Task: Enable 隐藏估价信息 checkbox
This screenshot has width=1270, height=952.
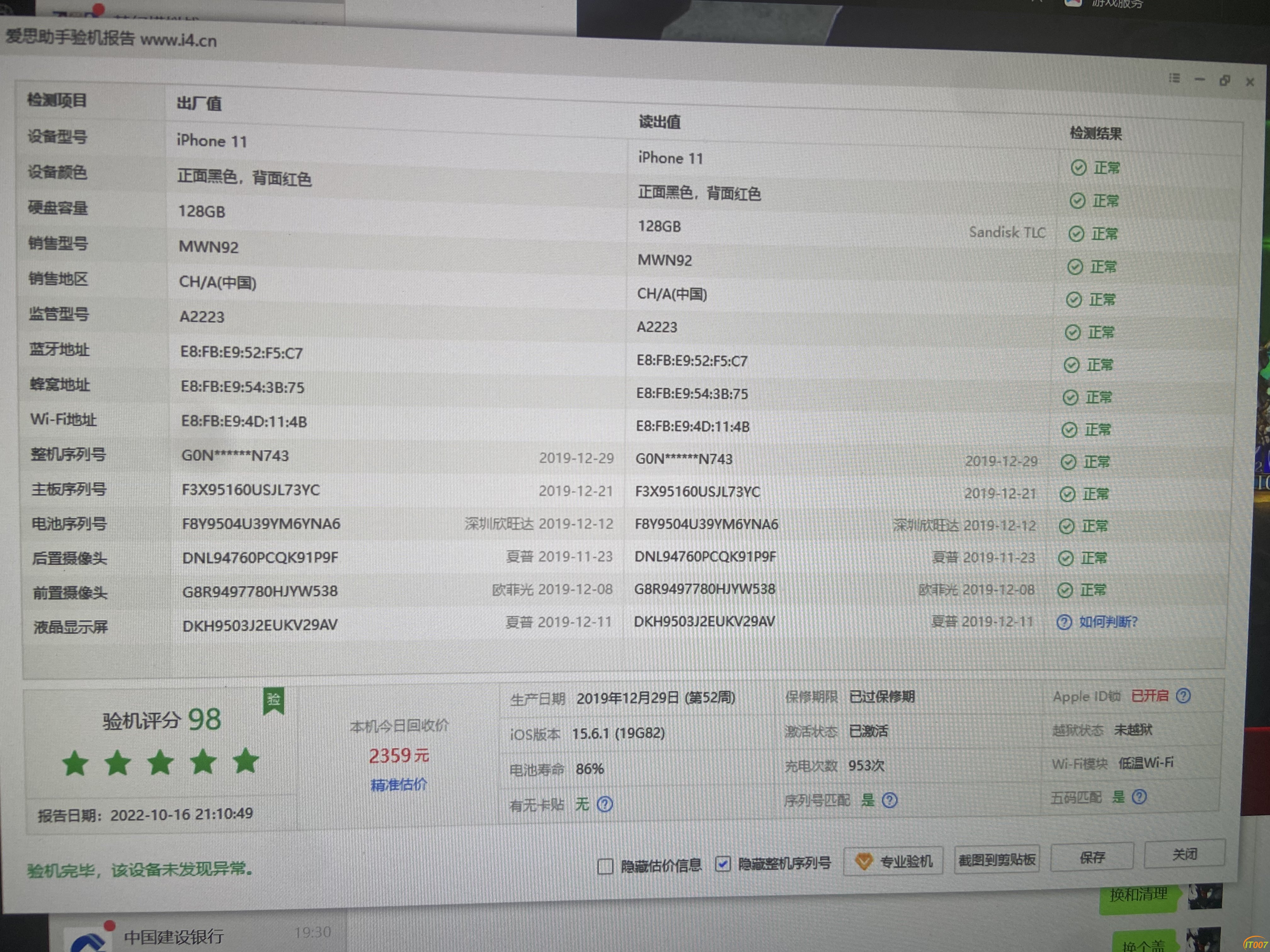Action: click(605, 866)
